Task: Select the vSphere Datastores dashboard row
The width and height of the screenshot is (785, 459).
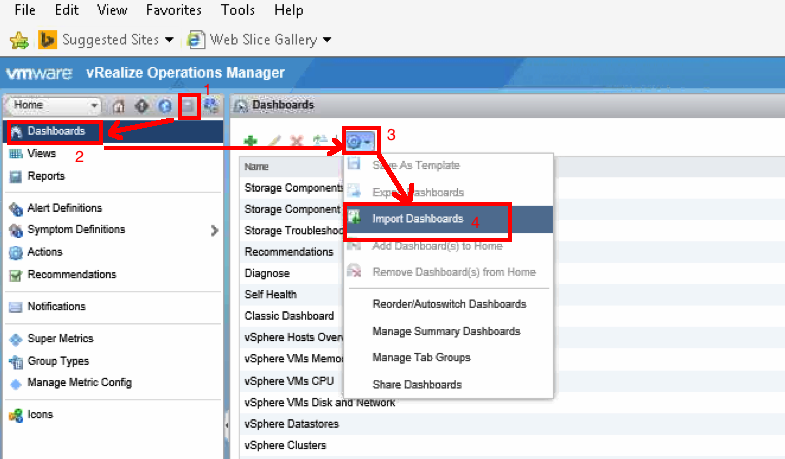Action: 291,424
